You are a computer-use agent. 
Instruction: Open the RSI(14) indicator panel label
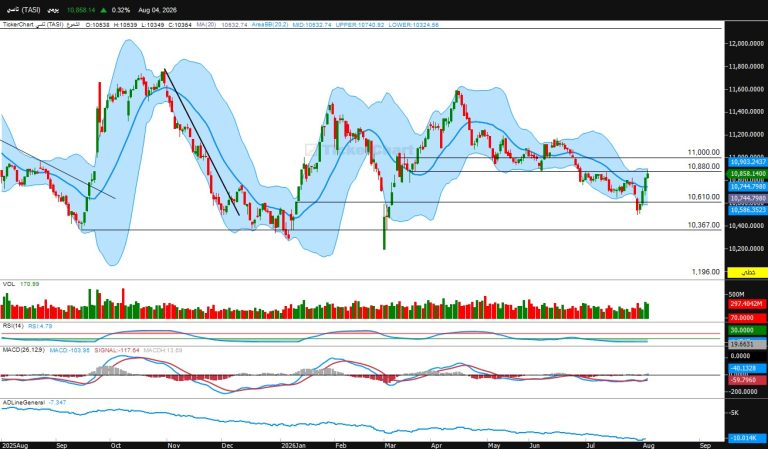[13, 326]
